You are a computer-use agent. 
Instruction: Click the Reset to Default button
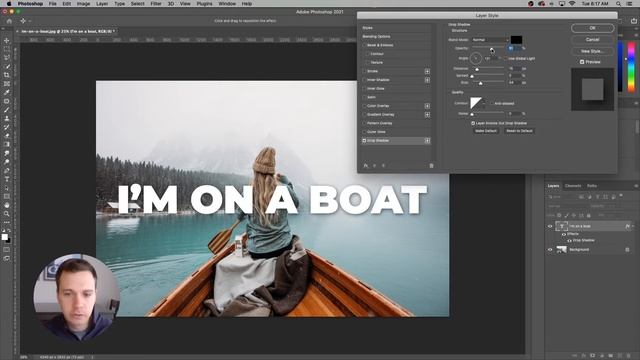pos(519,131)
